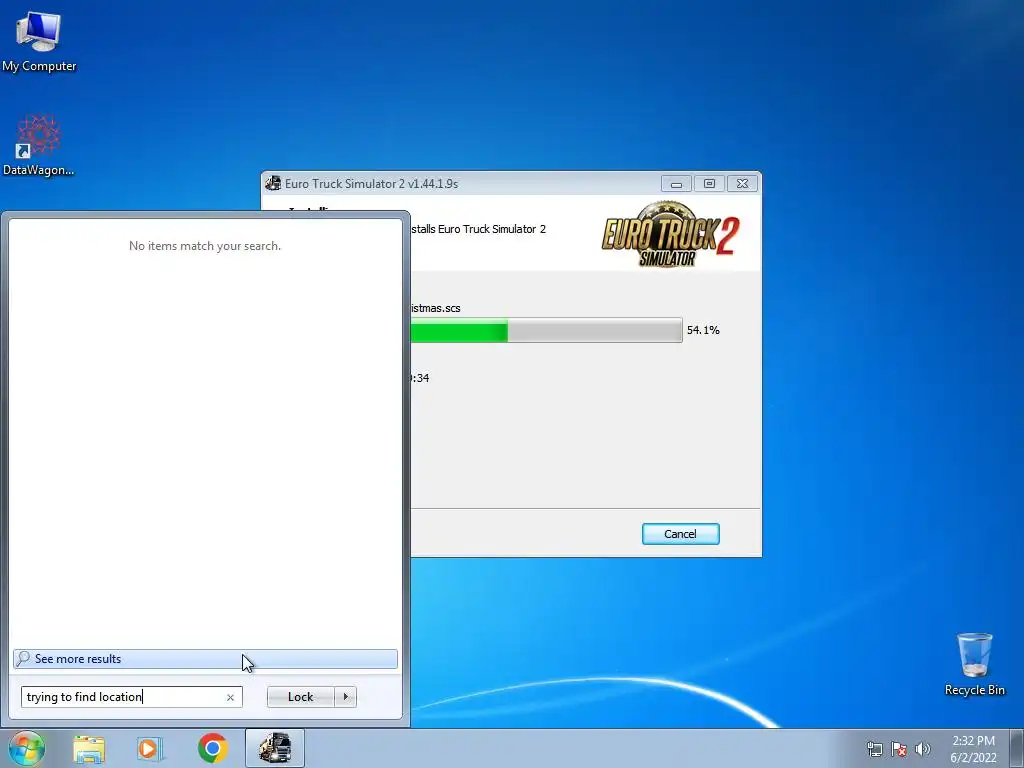This screenshot has height=768, width=1024.
Task: Click the volume speaker tray icon
Action: 923,748
